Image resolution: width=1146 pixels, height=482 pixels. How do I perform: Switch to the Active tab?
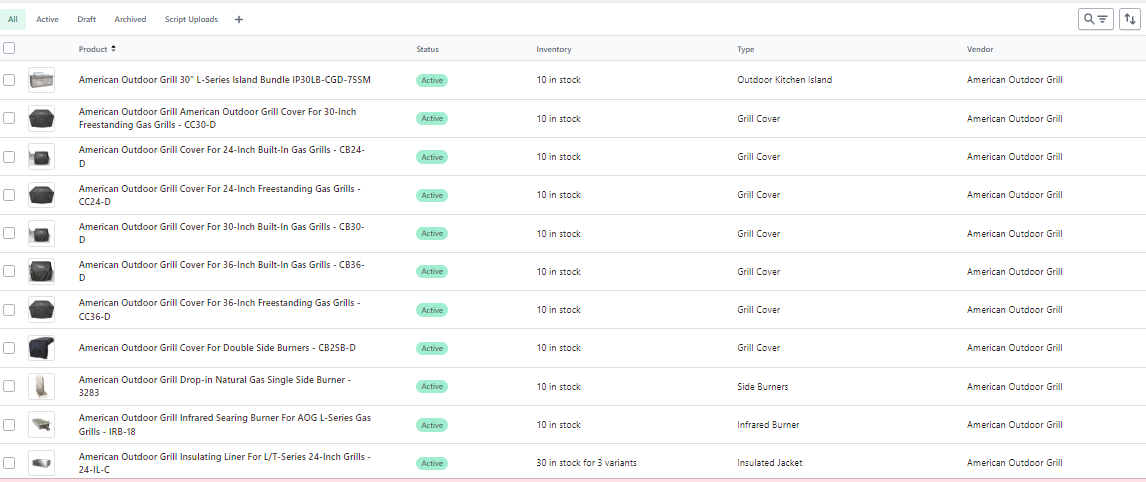tap(48, 20)
